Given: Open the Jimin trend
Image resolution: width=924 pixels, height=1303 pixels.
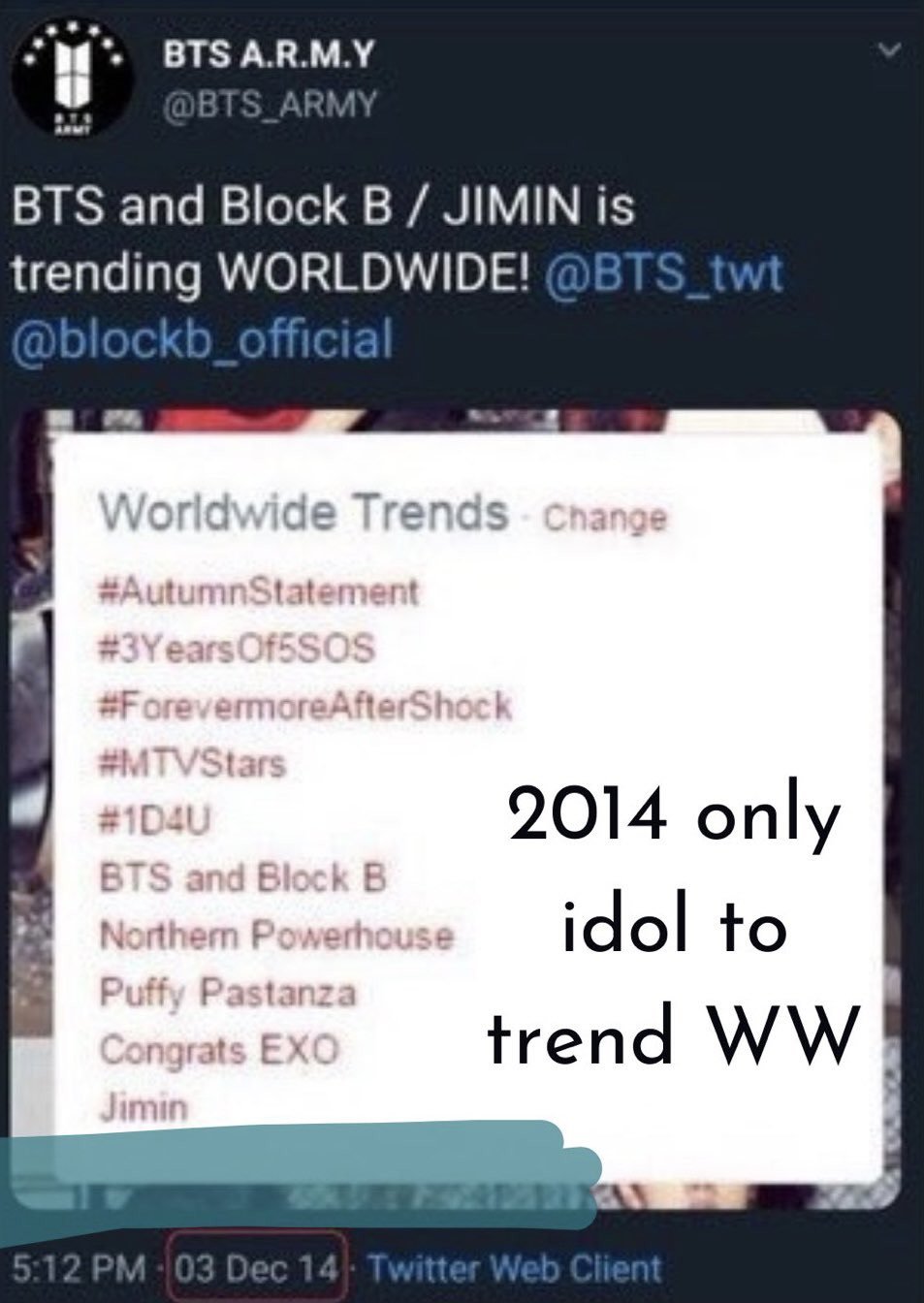Looking at the screenshot, I should point(143,1107).
